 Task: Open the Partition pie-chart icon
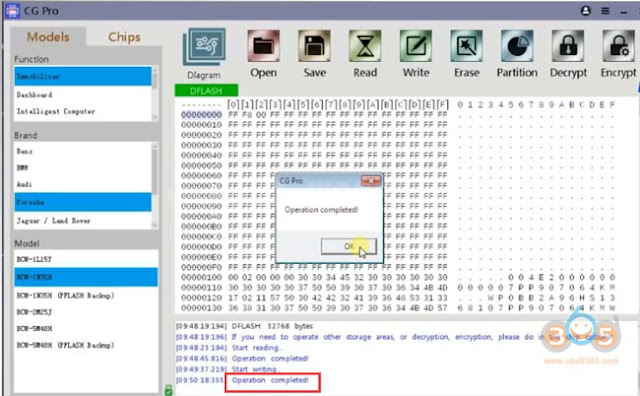pos(517,46)
